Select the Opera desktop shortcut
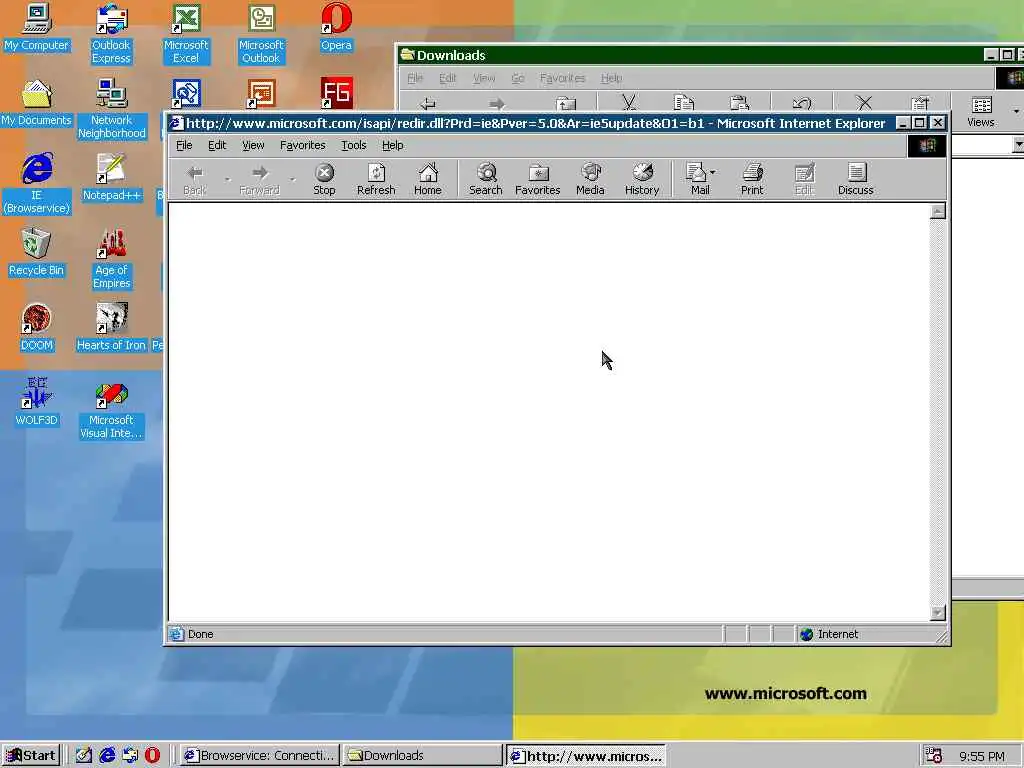1024x768 pixels. (336, 27)
